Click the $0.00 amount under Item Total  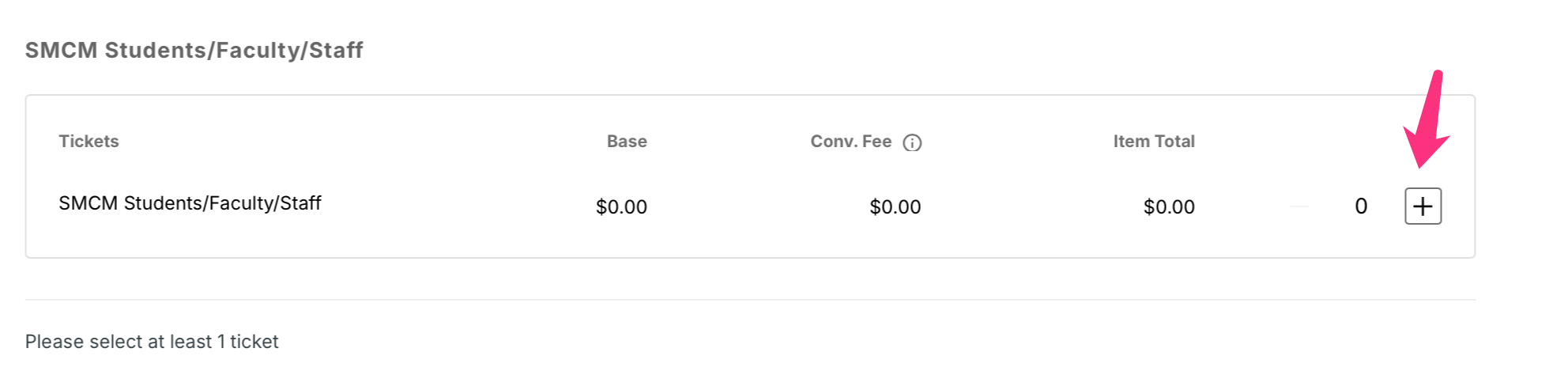[x=1169, y=207]
